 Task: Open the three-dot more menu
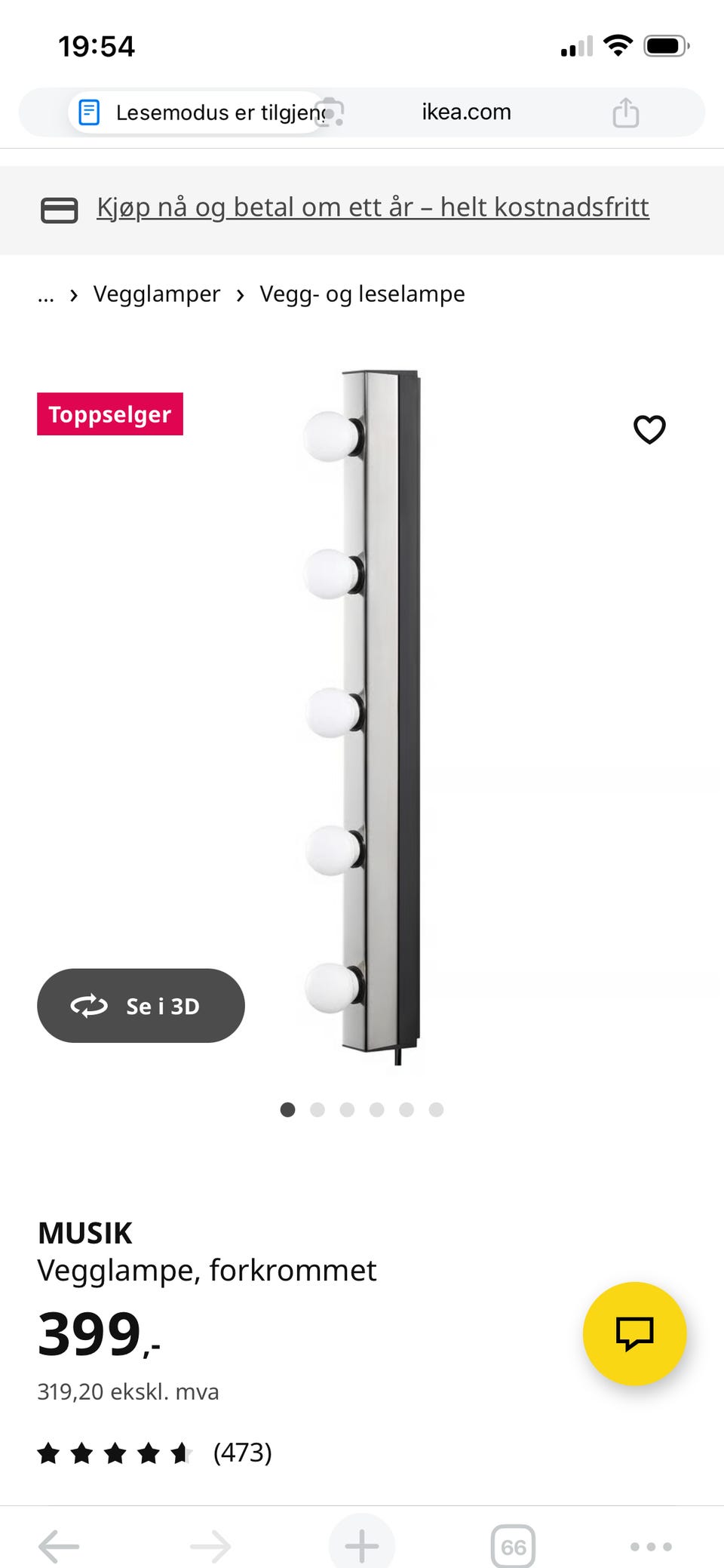click(651, 1546)
